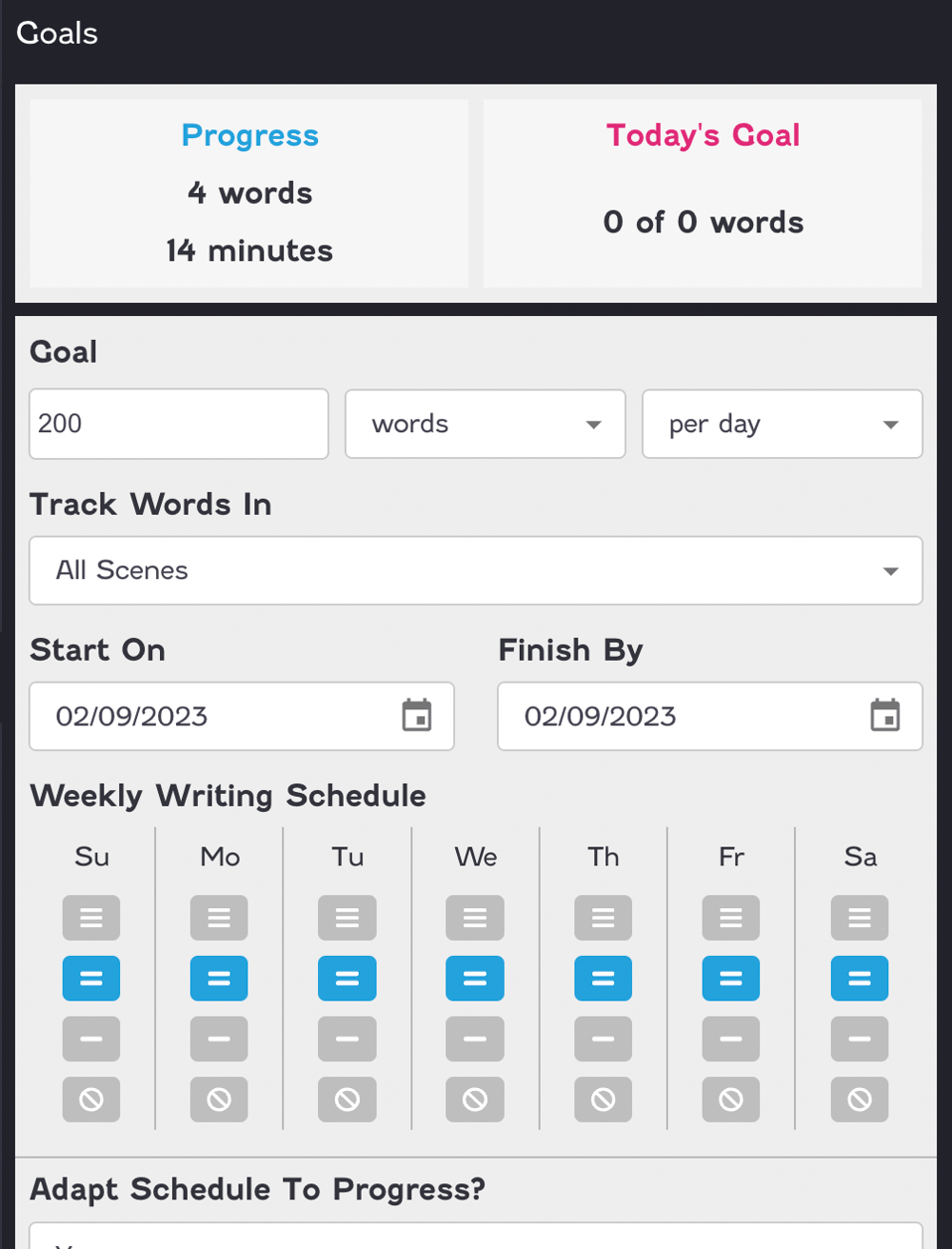Open the words unit dropdown
Image resolution: width=952 pixels, height=1249 pixels.
486,424
